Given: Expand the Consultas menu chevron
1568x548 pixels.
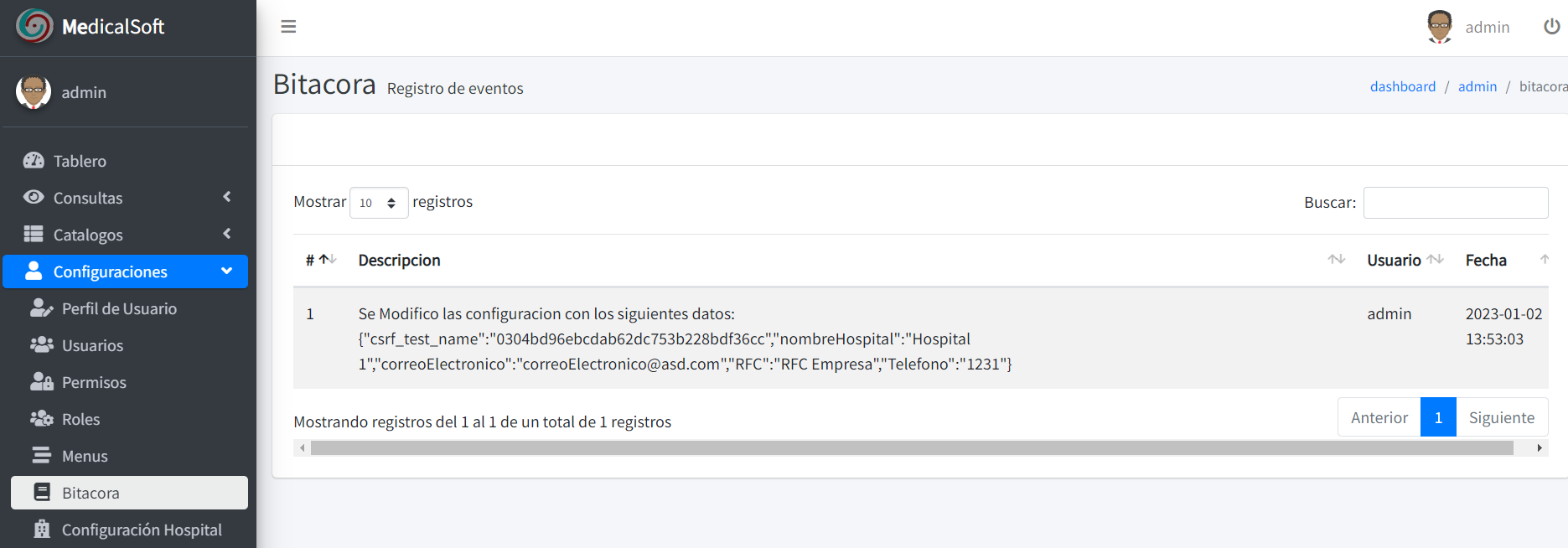Looking at the screenshot, I should pyautogui.click(x=227, y=197).
